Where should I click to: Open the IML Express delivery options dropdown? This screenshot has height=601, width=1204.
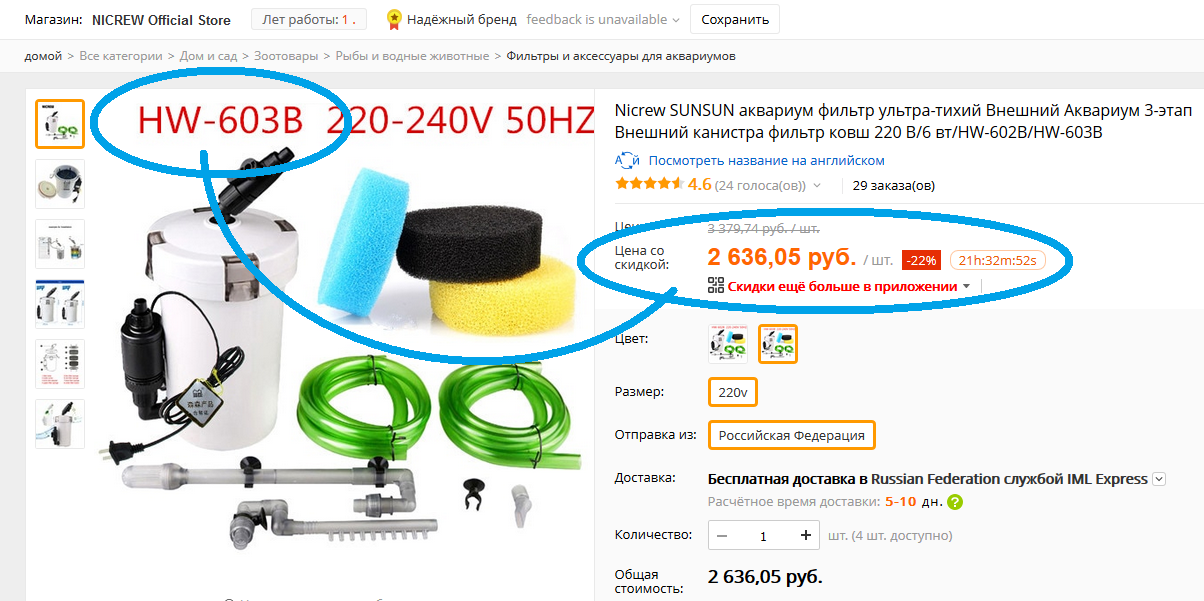1159,479
